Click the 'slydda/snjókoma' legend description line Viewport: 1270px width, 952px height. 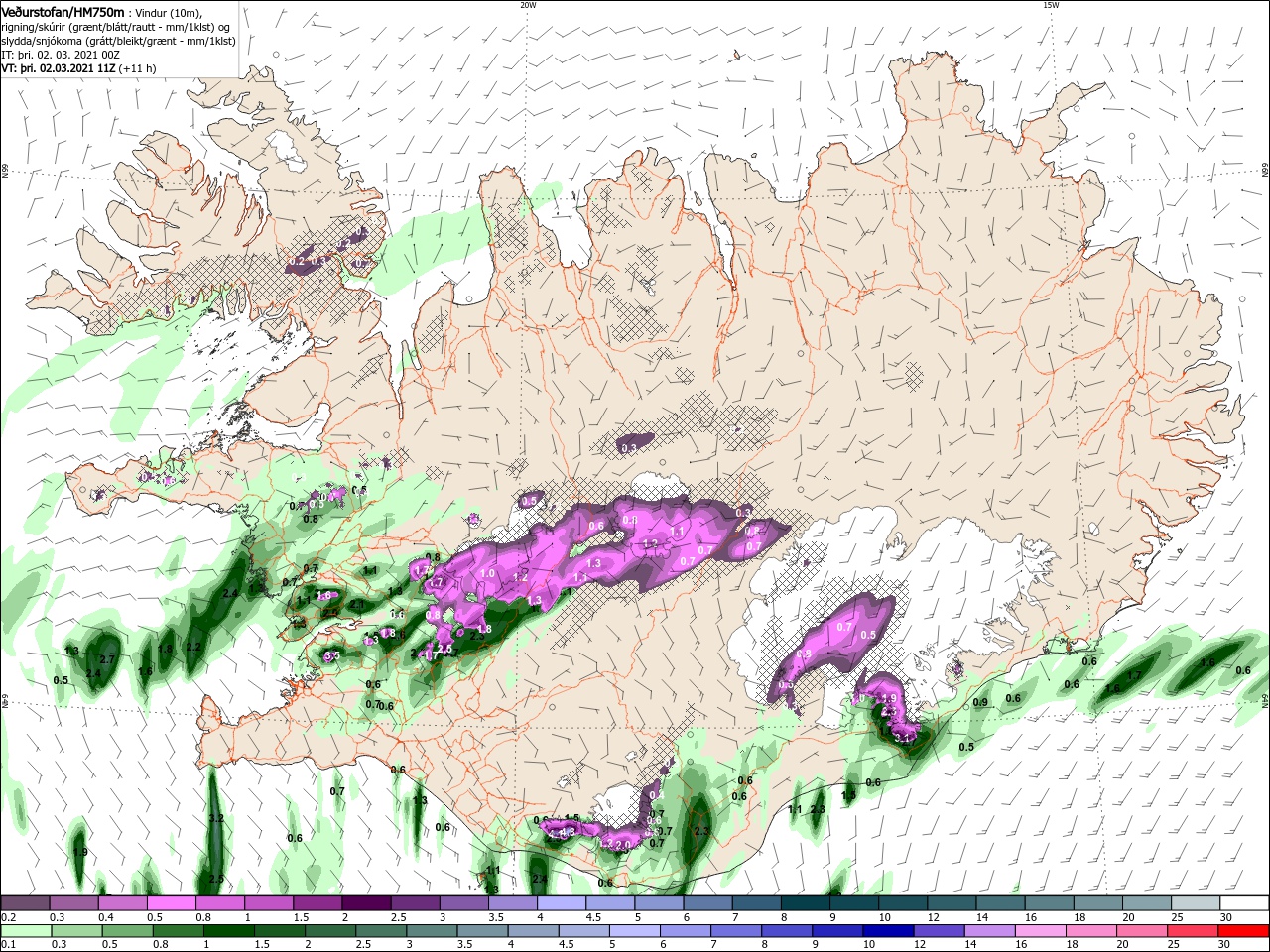click(117, 41)
